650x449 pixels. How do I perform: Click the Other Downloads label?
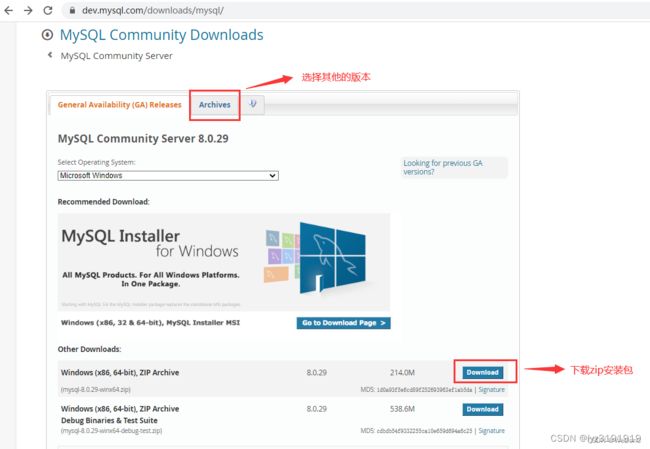click(90, 349)
